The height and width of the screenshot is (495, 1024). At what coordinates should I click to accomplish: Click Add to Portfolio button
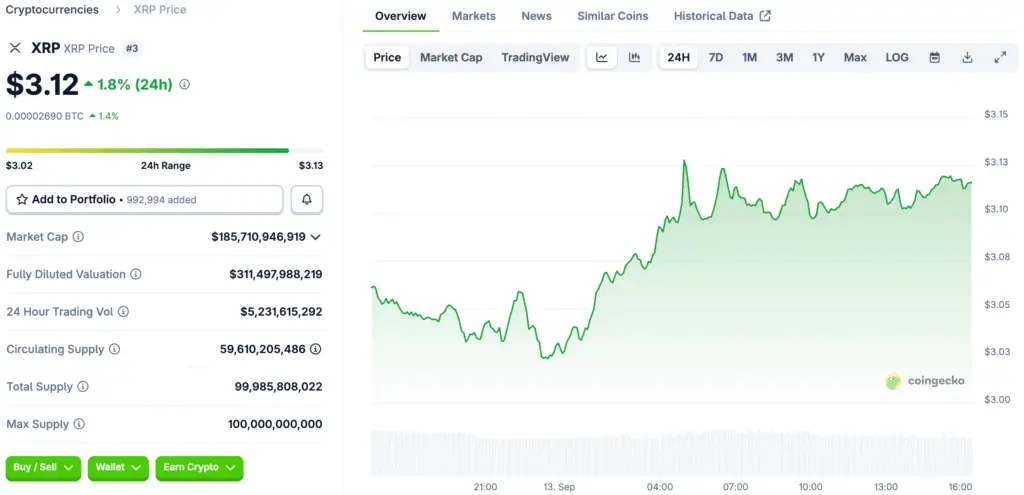144,200
